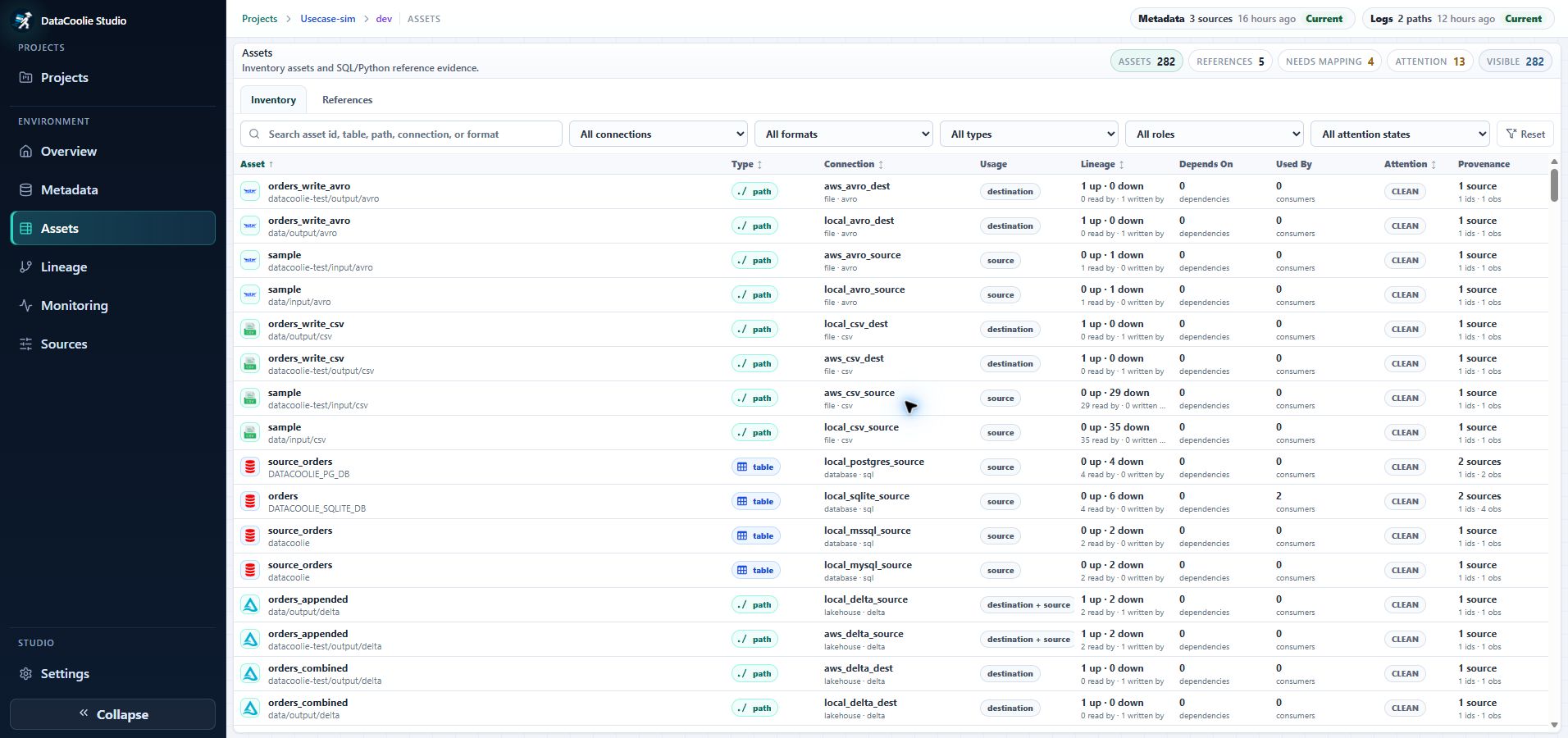The width and height of the screenshot is (1568, 738).
Task: Sort by Lineage column header
Action: point(1102,164)
